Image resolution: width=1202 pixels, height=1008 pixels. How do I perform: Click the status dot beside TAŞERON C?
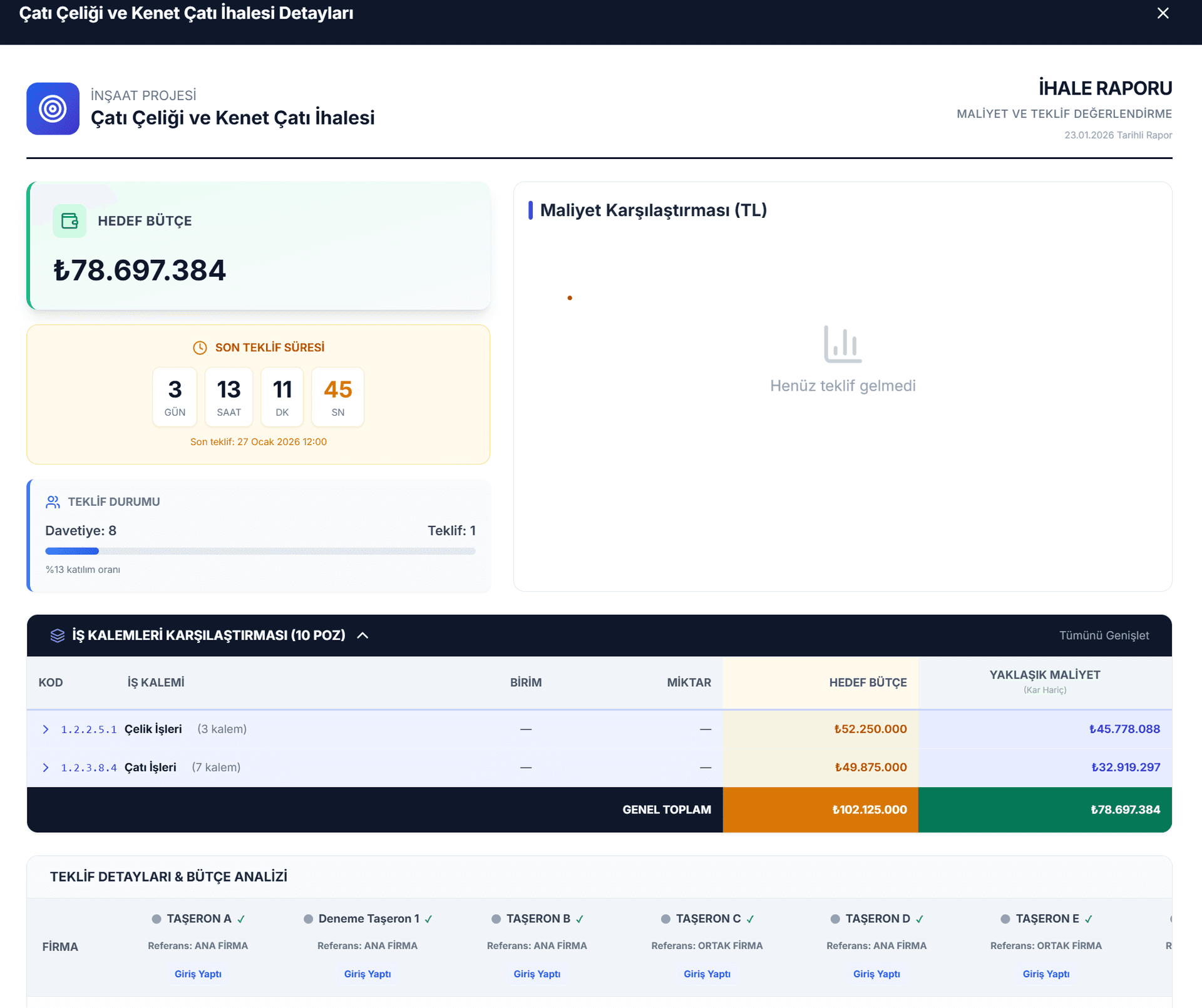coord(665,918)
